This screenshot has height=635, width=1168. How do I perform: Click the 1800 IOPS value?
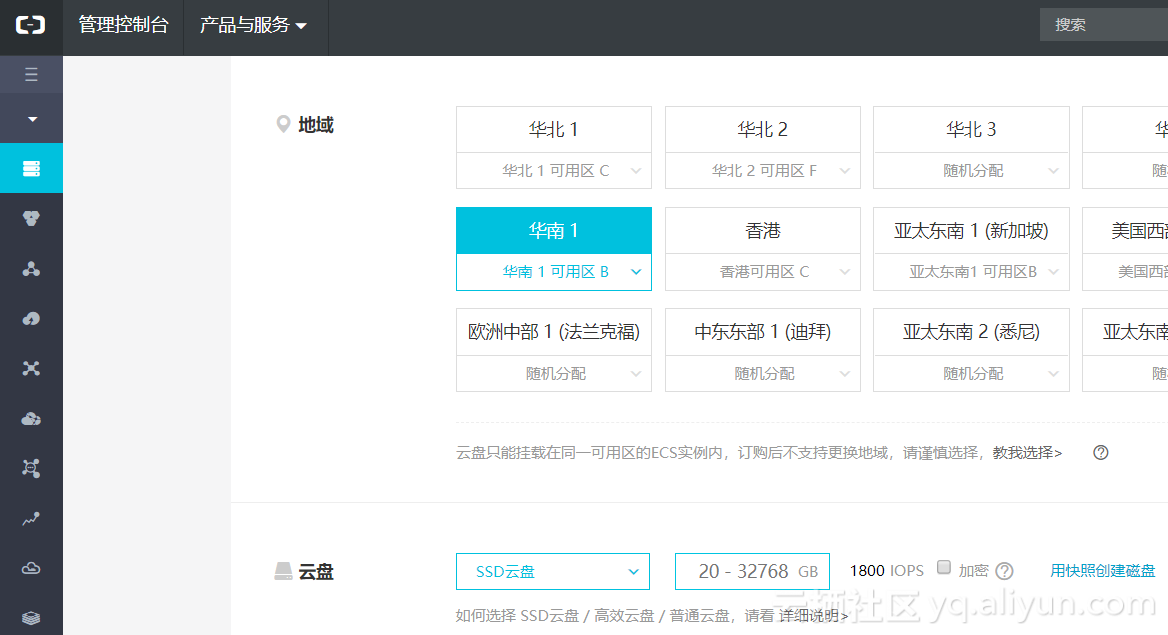click(x=886, y=571)
